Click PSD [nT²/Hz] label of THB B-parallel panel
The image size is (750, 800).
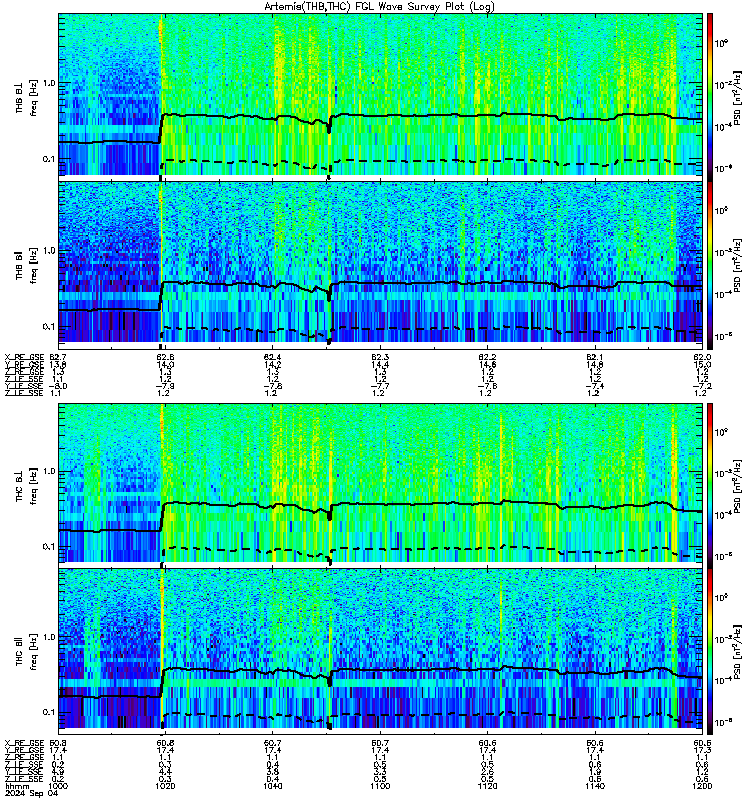pos(738,265)
